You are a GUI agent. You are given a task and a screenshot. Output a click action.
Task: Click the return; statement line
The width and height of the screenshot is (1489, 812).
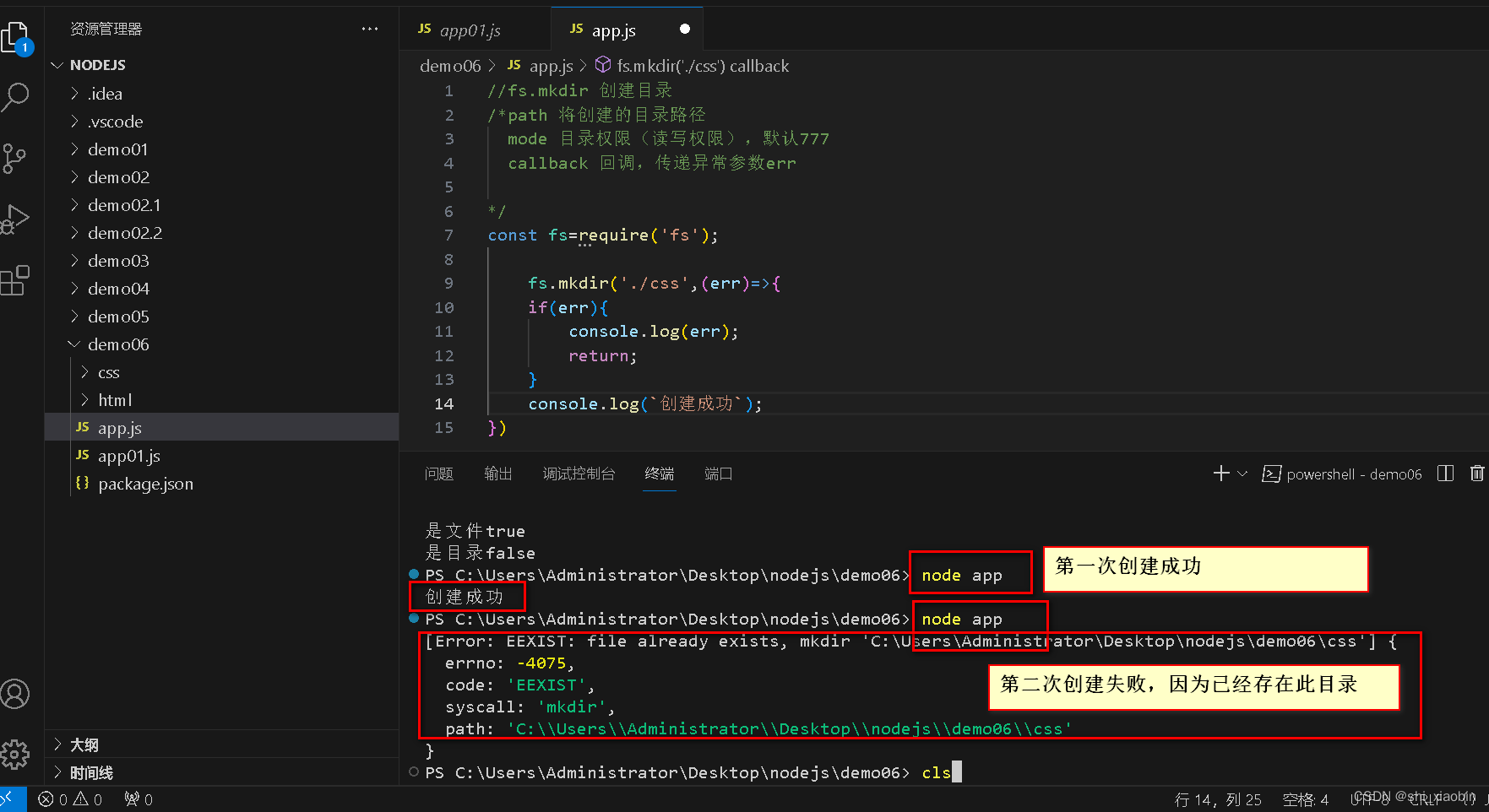tap(603, 355)
